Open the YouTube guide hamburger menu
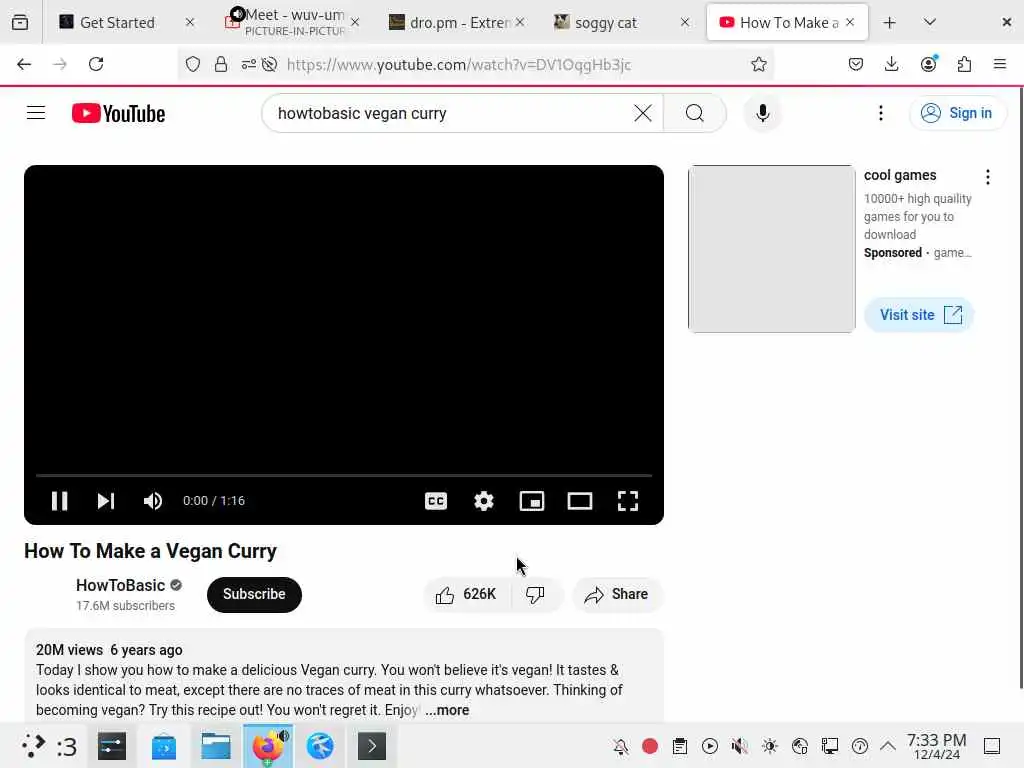The height and width of the screenshot is (768, 1024). click(x=36, y=113)
